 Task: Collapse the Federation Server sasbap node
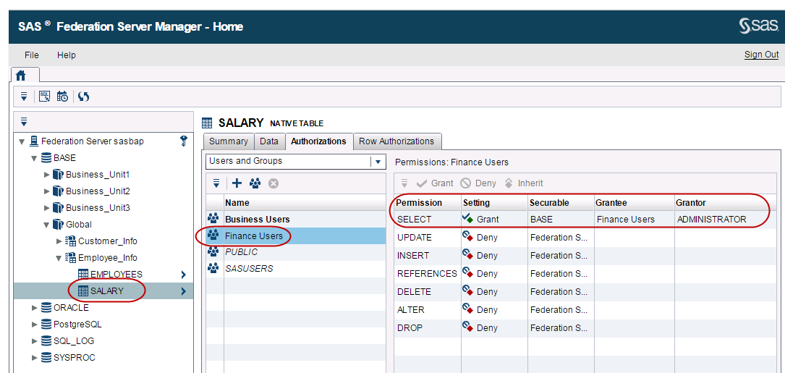click(22, 142)
